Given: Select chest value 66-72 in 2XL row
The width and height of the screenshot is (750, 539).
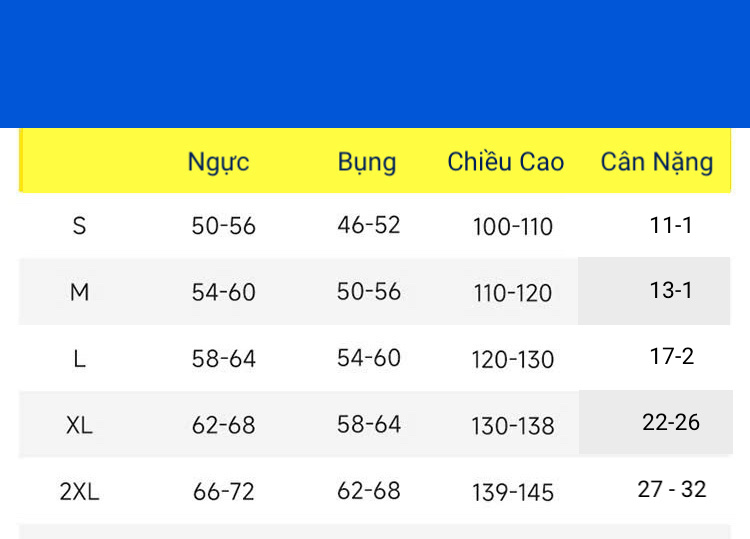Looking at the screenshot, I should (224, 492).
